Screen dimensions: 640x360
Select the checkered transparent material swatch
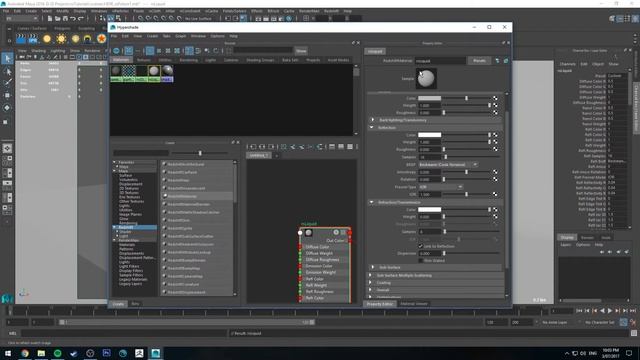(129, 73)
